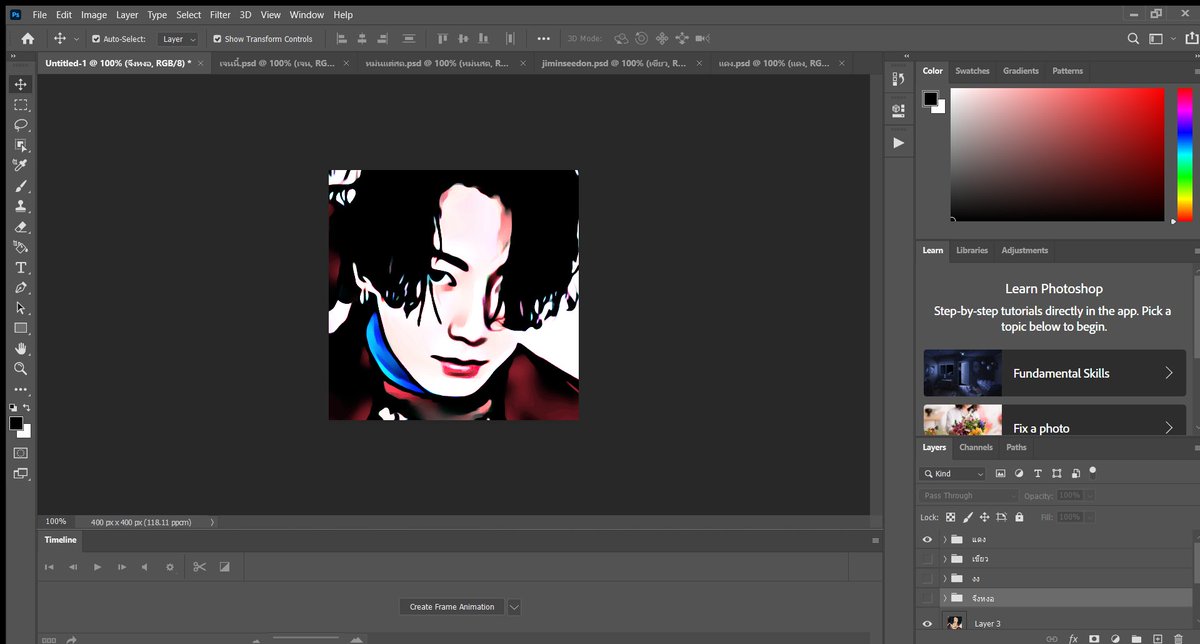Toggle Show Transform Controls checkbox

(217, 39)
